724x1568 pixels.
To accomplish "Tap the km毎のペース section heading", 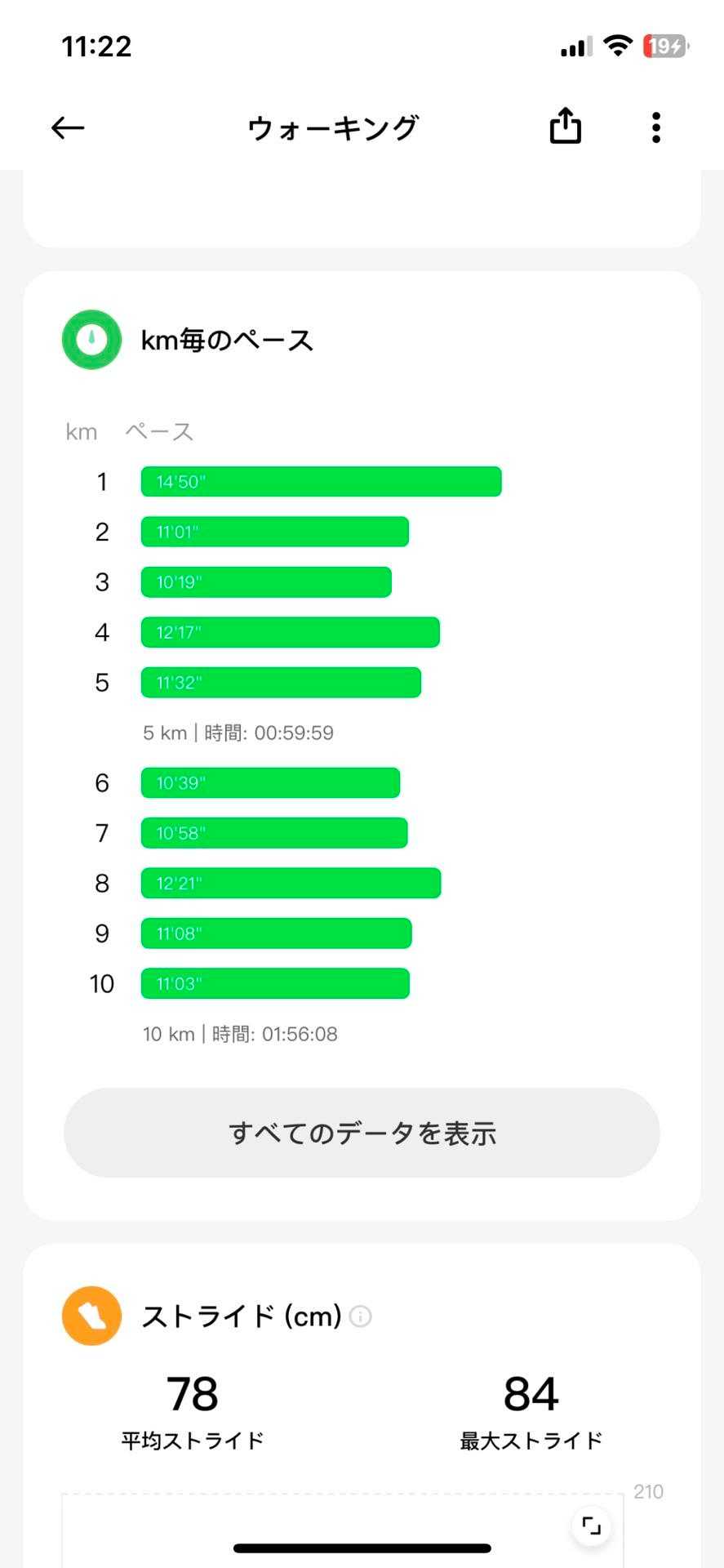I will coord(227,340).
